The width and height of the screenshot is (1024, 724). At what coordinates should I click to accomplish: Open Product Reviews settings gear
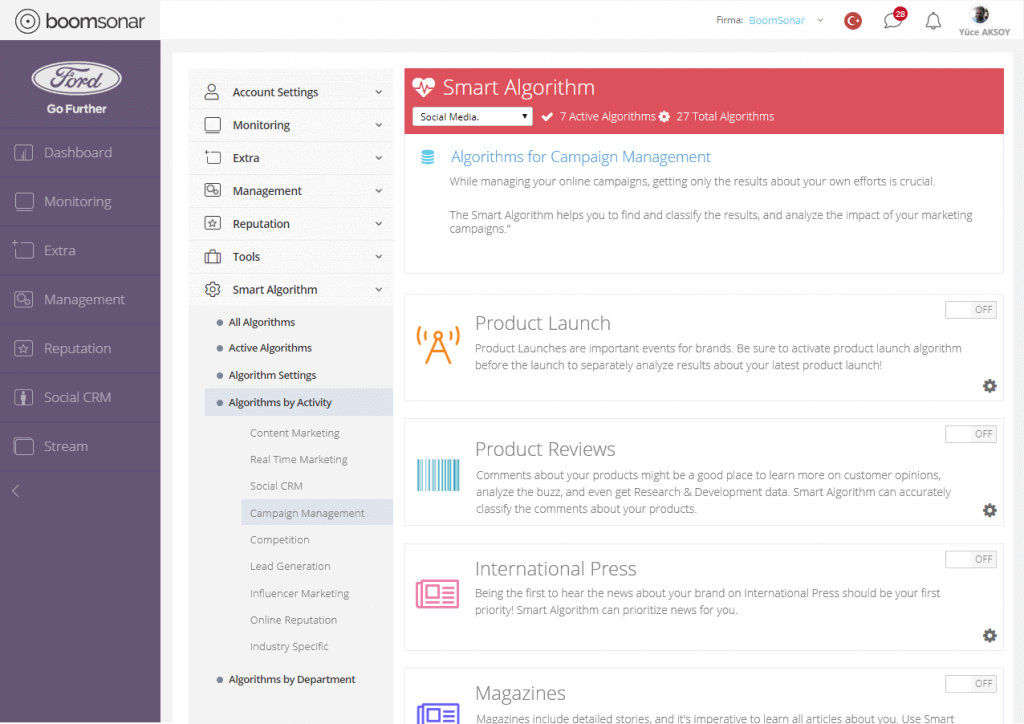point(990,510)
